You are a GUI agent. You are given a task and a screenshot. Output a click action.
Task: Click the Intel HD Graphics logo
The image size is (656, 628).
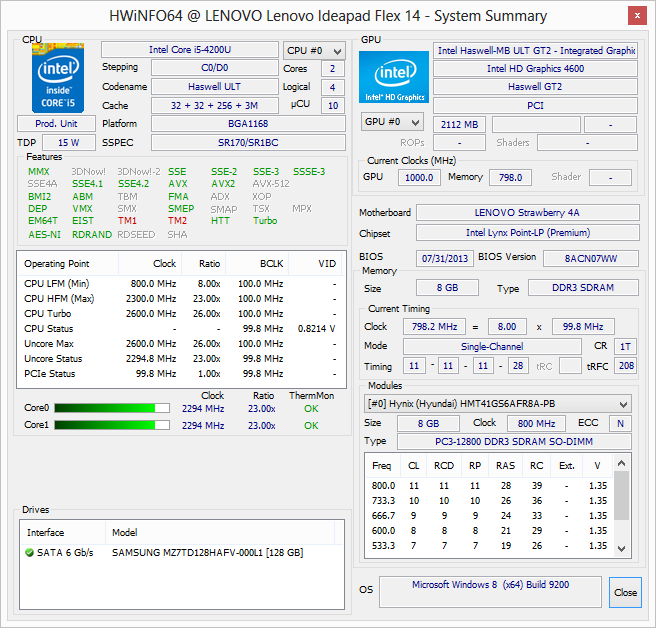point(394,77)
